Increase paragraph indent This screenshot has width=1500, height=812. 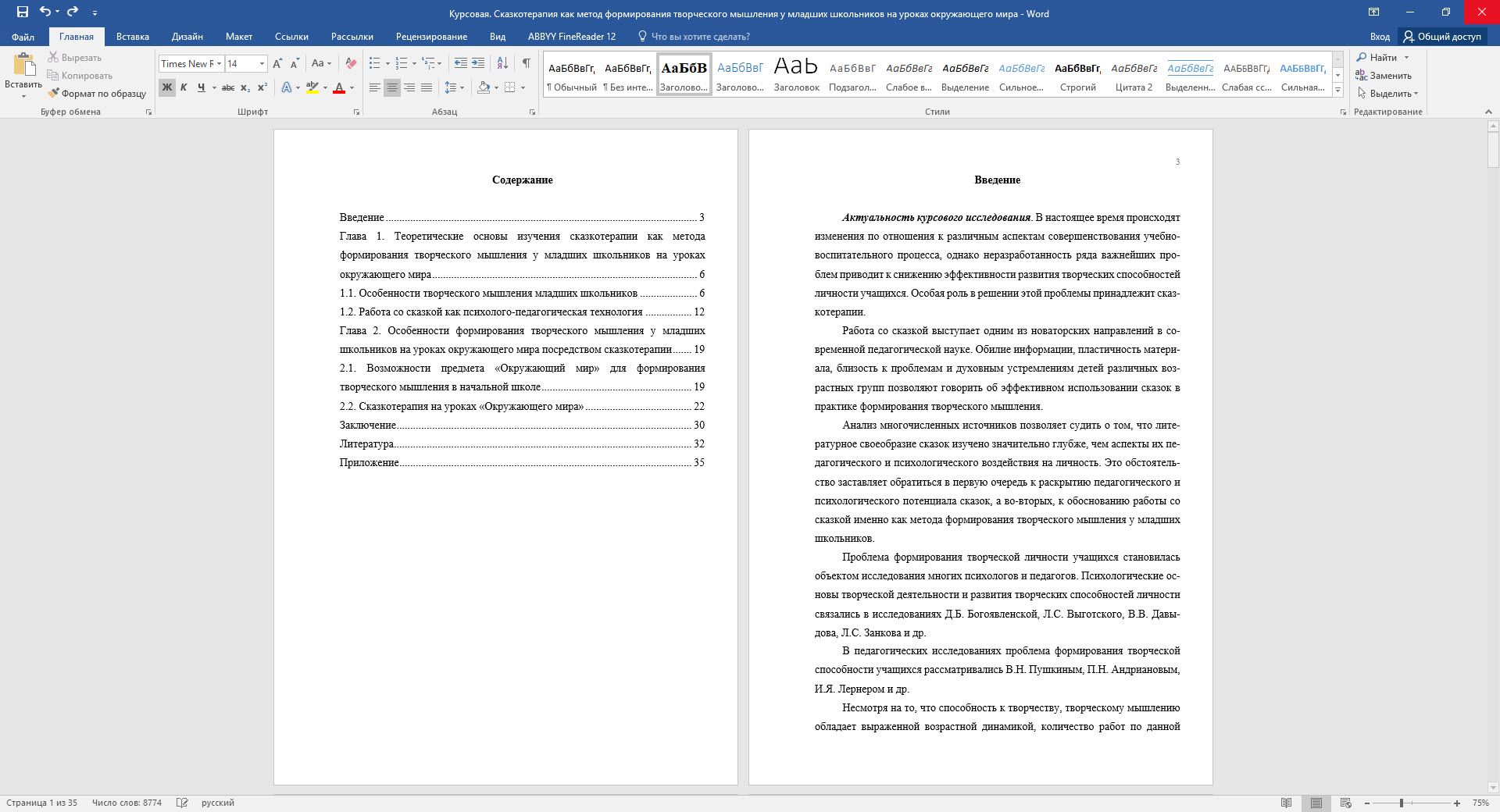pyautogui.click(x=478, y=64)
